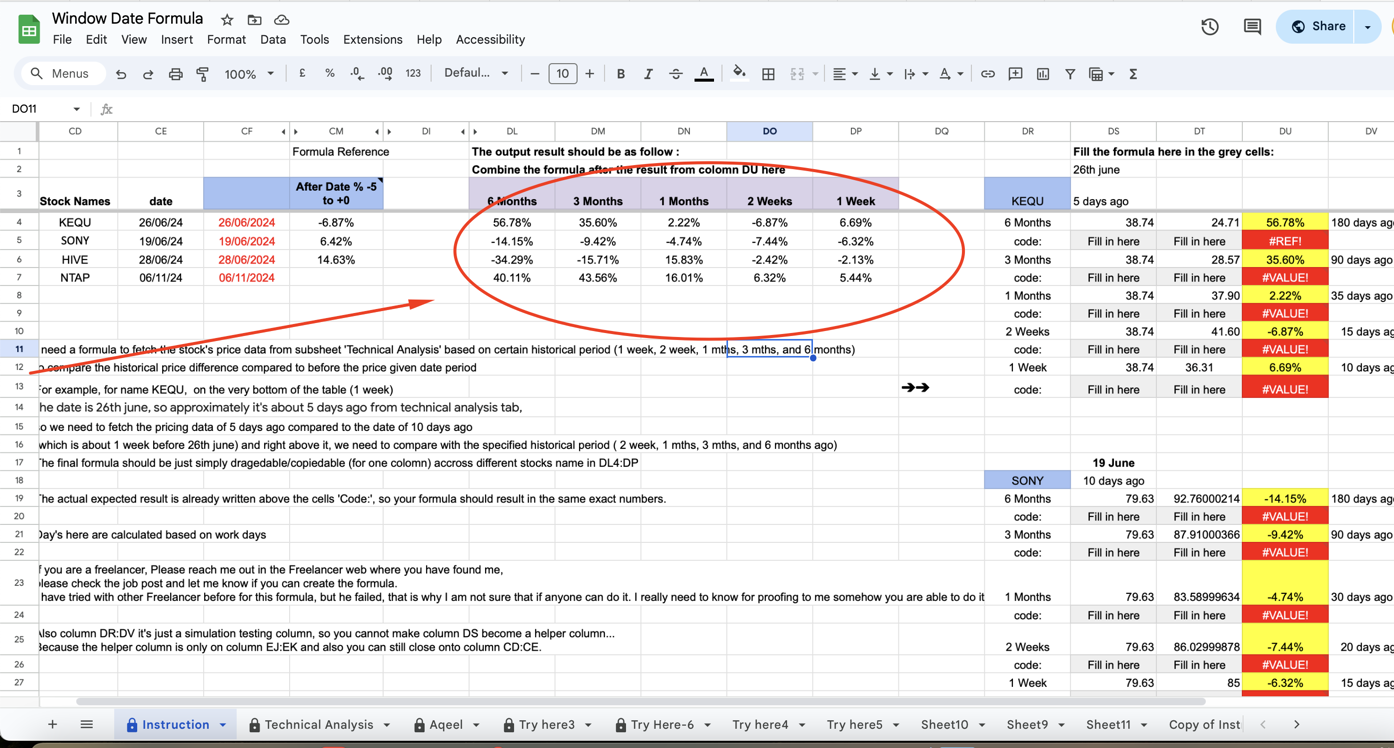Move the document using the folder icon
This screenshot has width=1394, height=748.
[254, 20]
